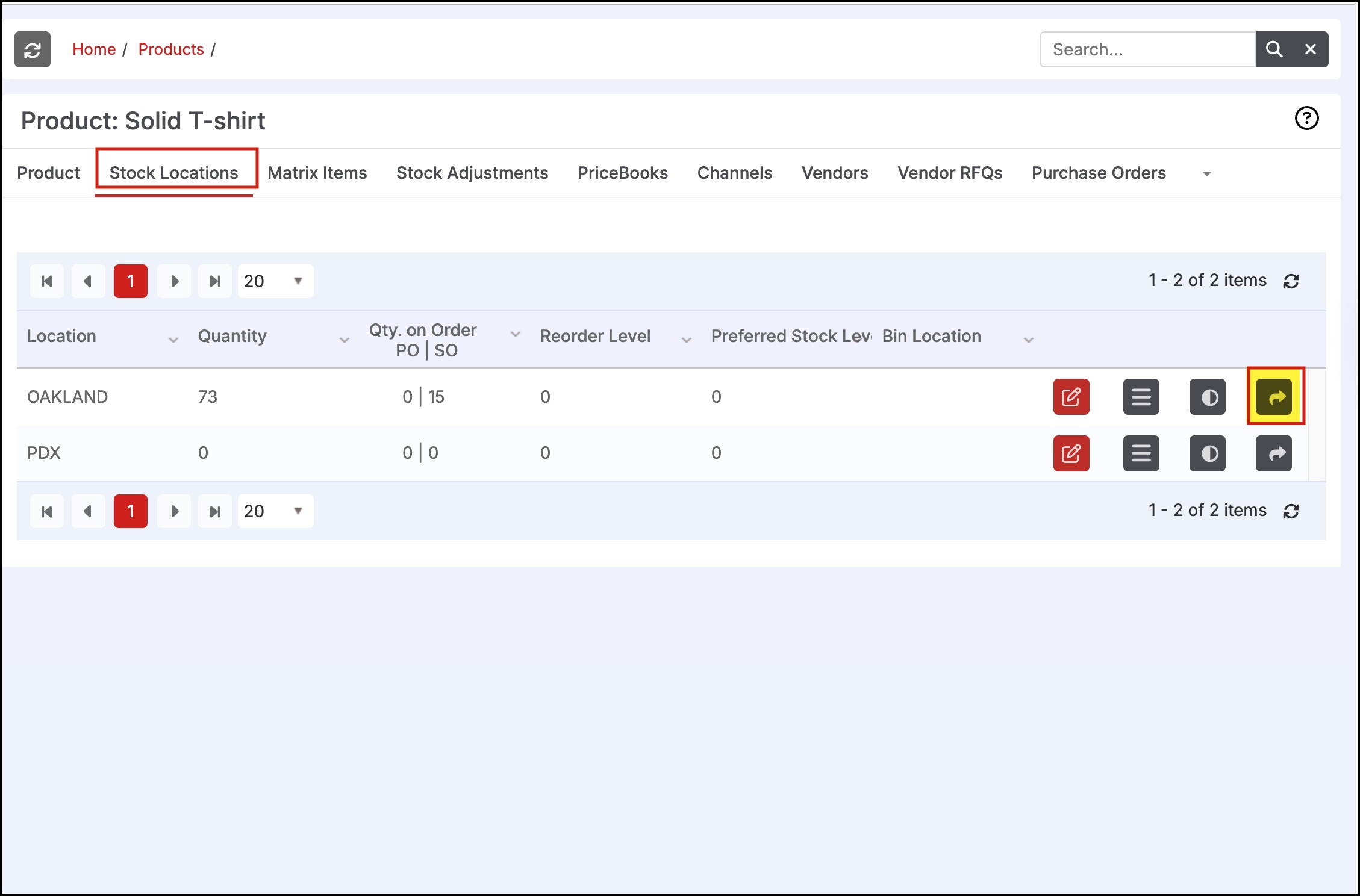
Task: Click the list lines icon for OAKLAND
Action: (x=1141, y=397)
